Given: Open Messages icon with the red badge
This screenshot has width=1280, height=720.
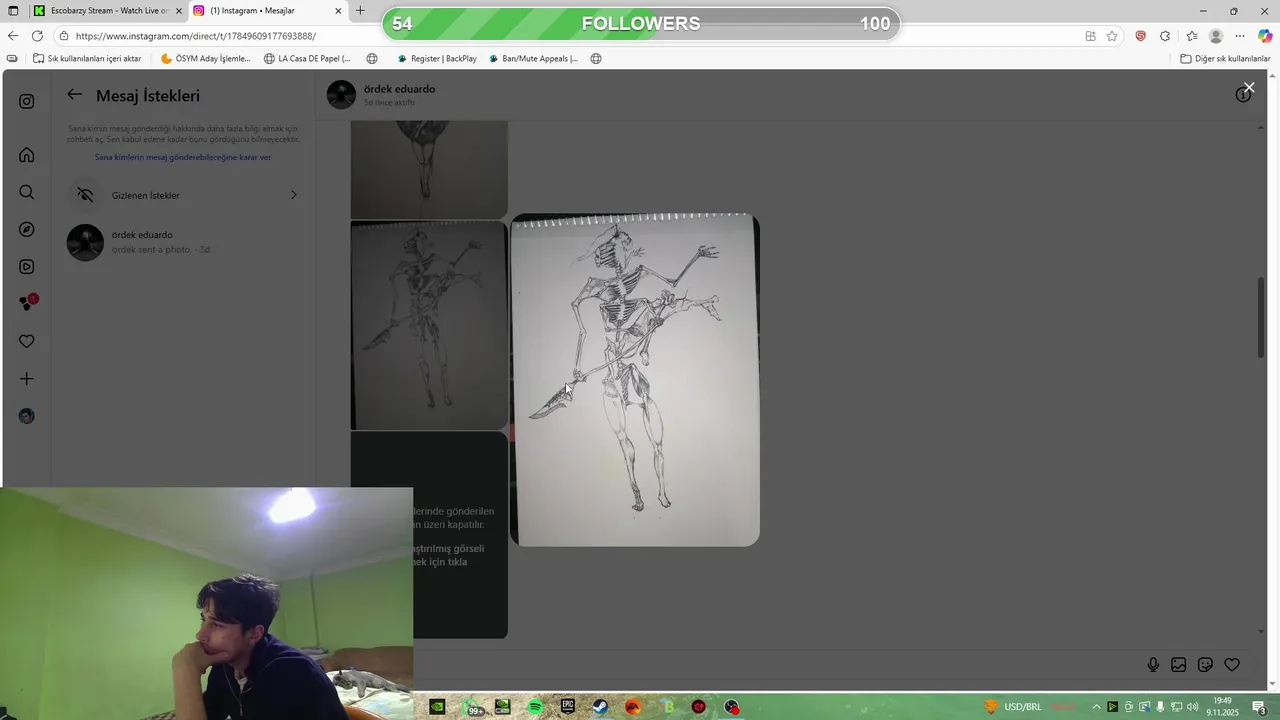Looking at the screenshot, I should [28, 303].
